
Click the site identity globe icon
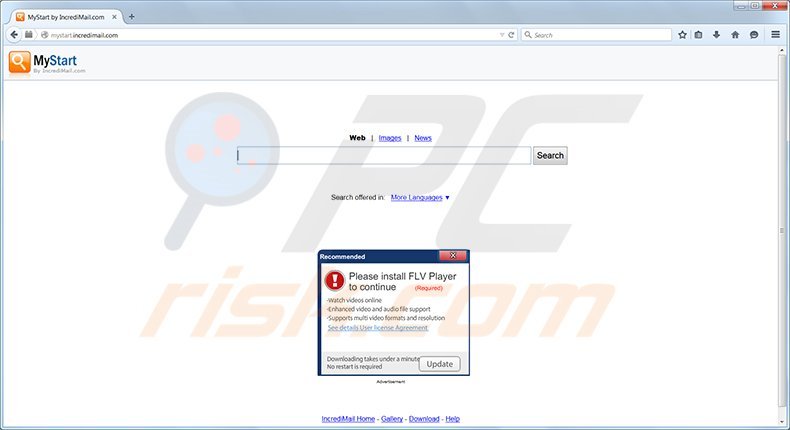[45, 35]
